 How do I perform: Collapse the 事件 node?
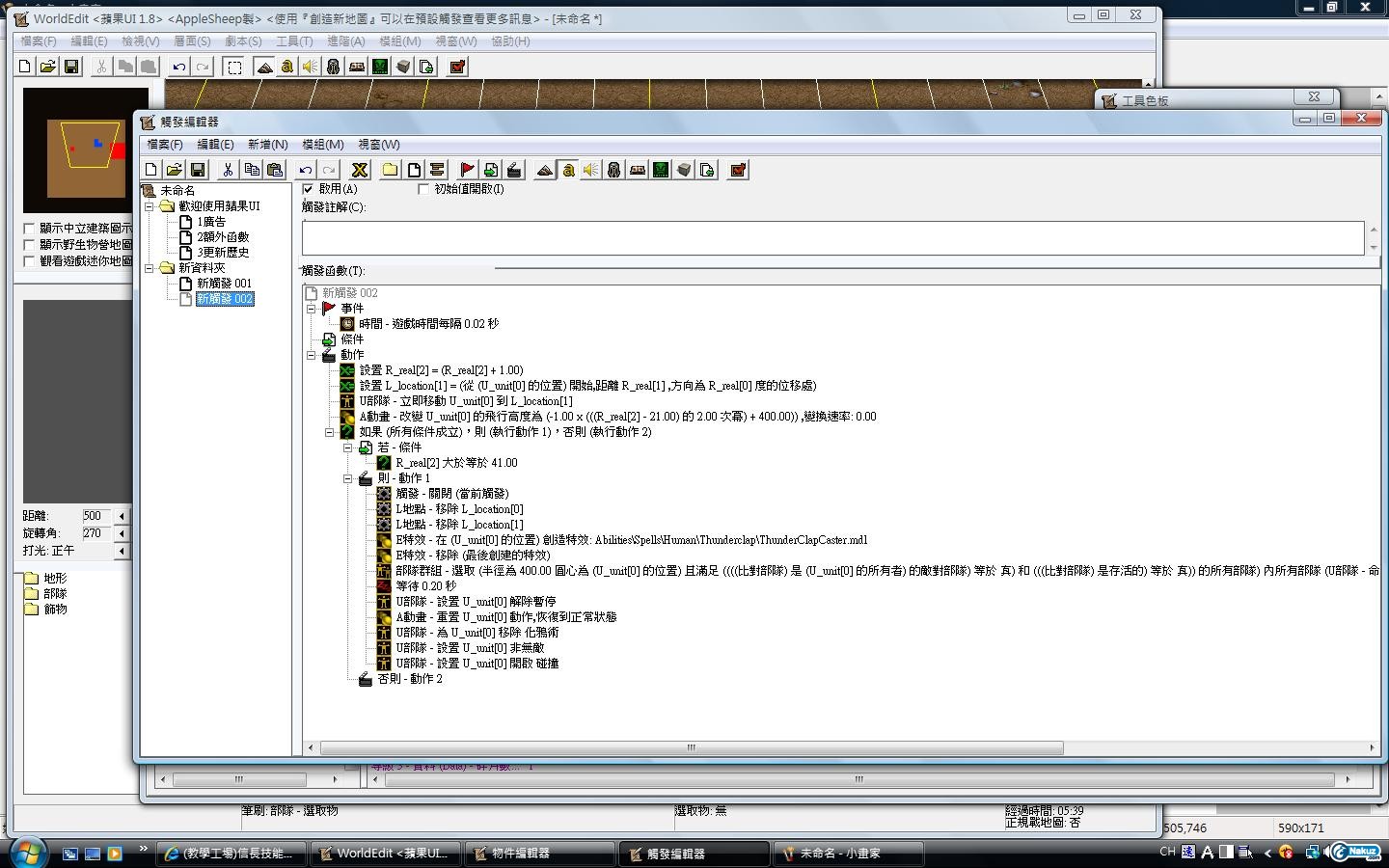[x=312, y=309]
